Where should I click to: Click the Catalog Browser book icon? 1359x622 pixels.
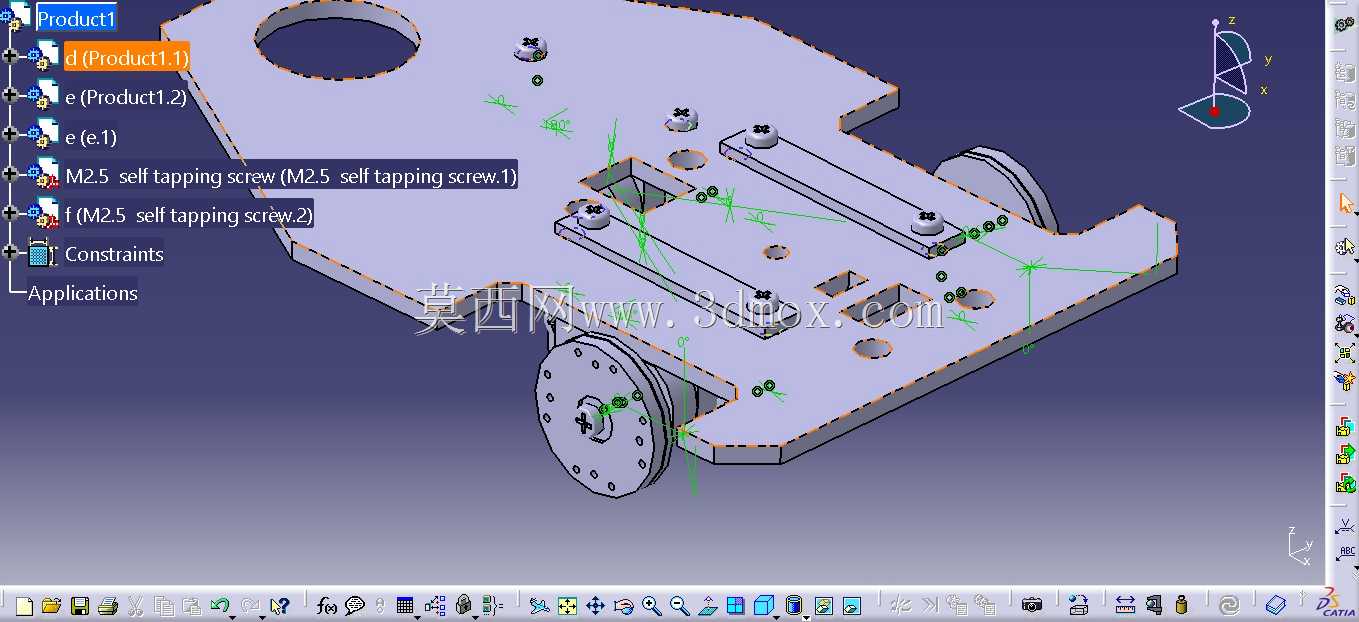(x=1275, y=605)
